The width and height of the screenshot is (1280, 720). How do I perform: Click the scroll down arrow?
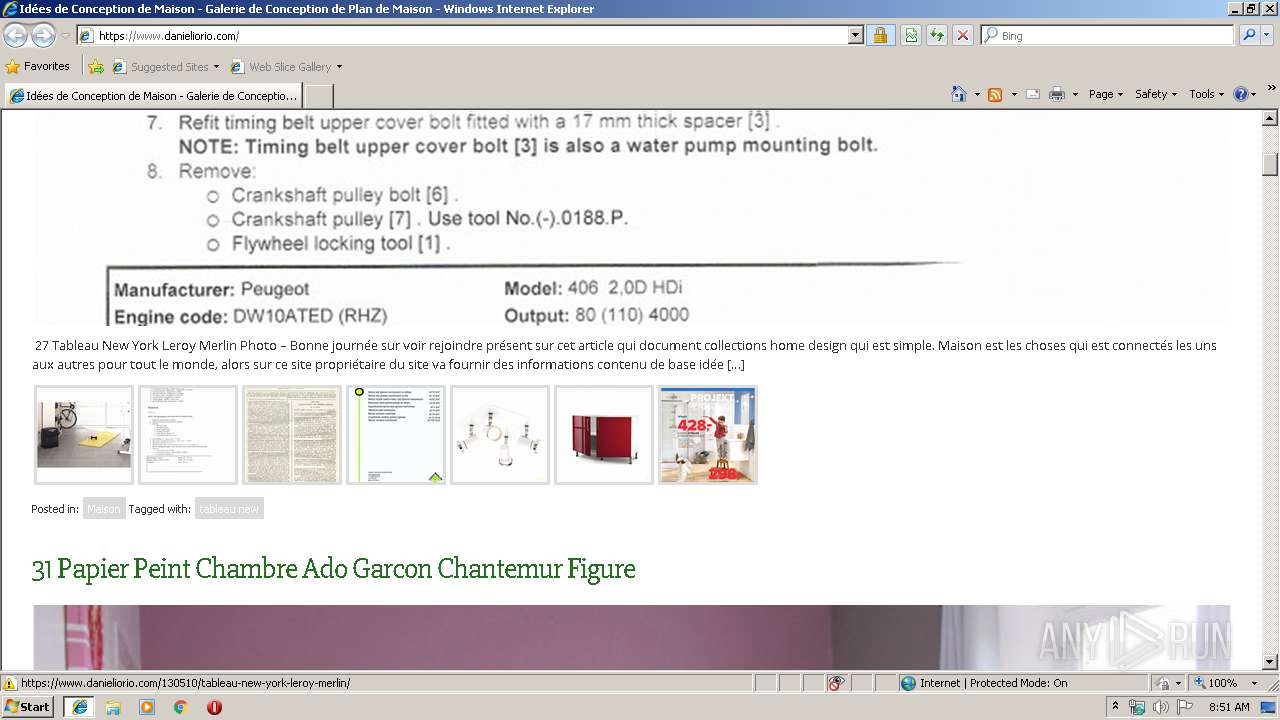point(1270,661)
